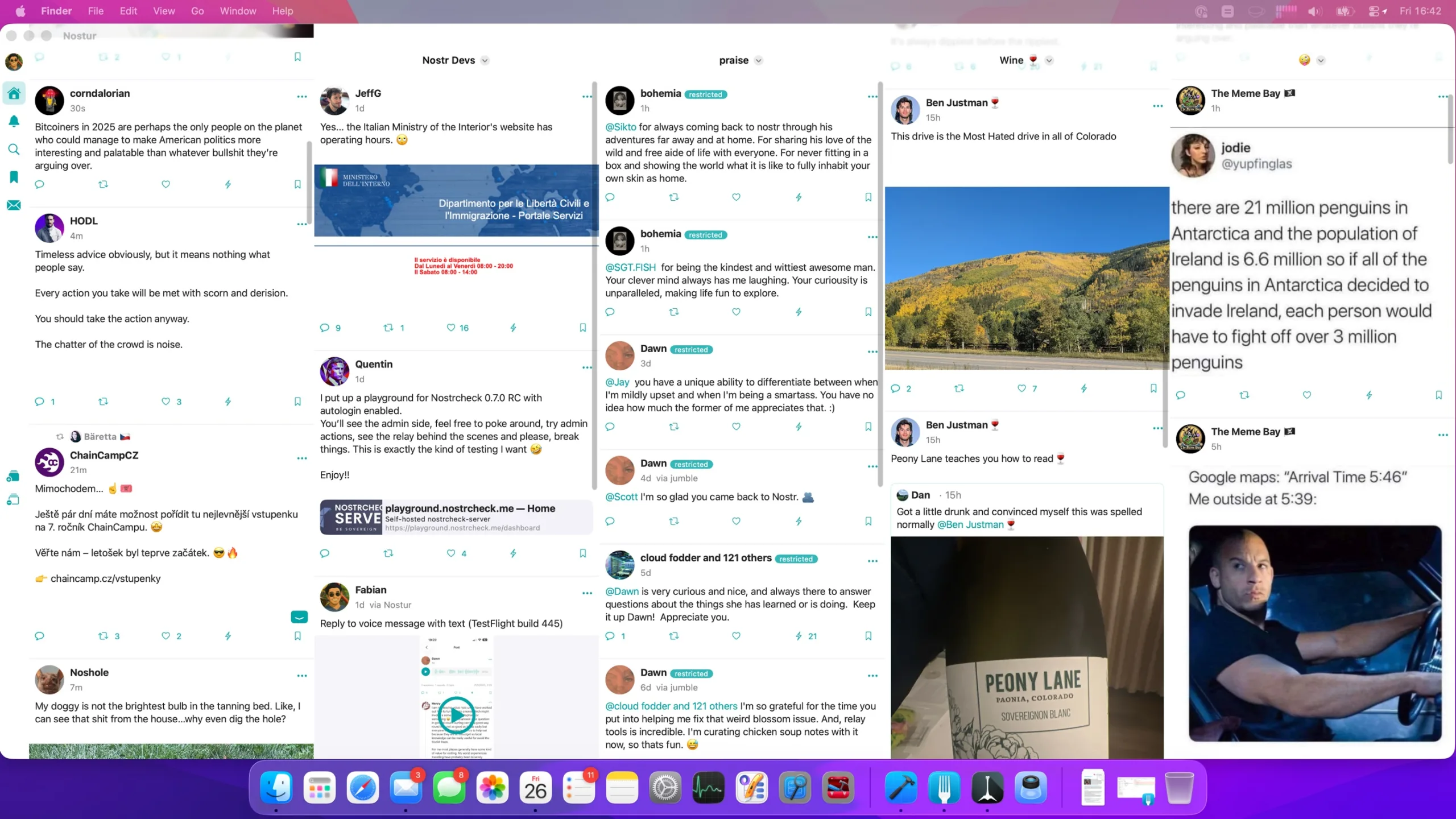Open Notifications bell in sidebar
The width and height of the screenshot is (1456, 819).
(x=14, y=121)
